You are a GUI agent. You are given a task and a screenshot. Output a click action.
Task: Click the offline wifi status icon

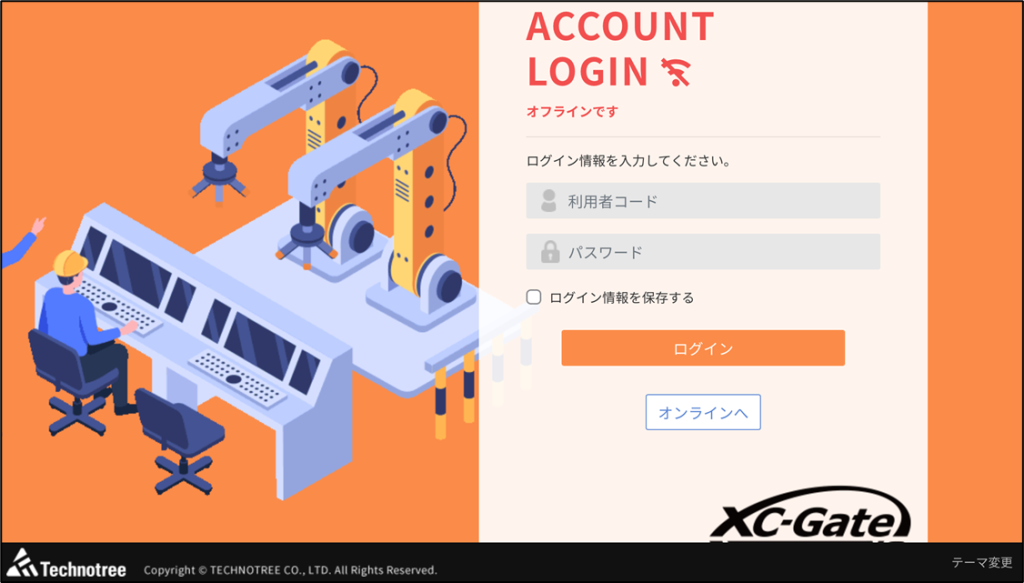pyautogui.click(x=675, y=72)
